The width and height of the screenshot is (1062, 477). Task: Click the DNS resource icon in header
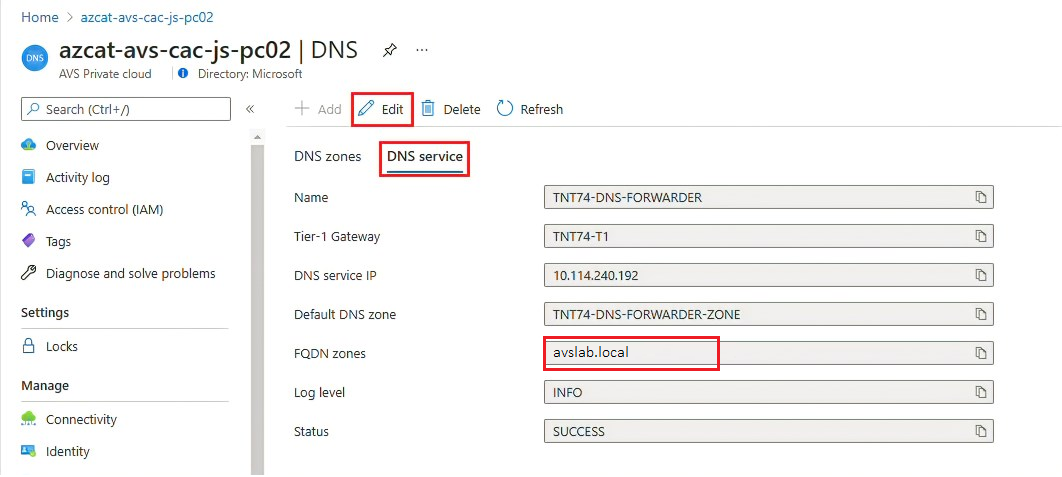coord(35,58)
